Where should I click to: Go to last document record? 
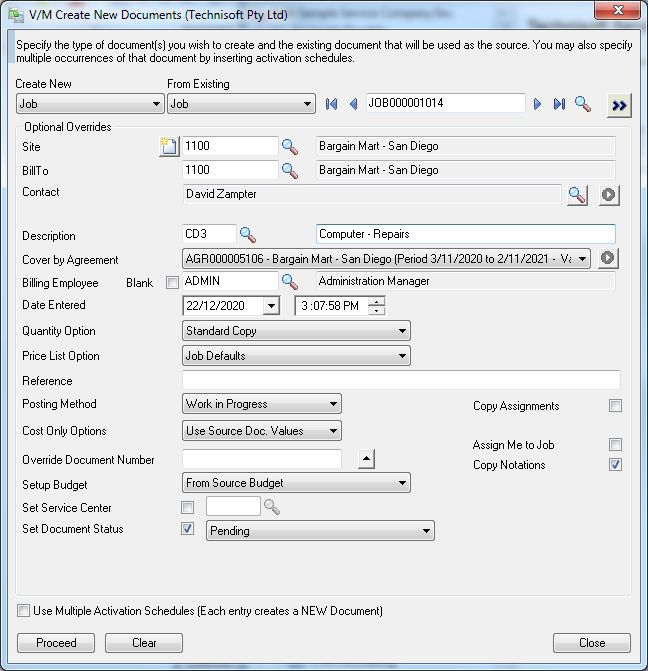tap(559, 104)
